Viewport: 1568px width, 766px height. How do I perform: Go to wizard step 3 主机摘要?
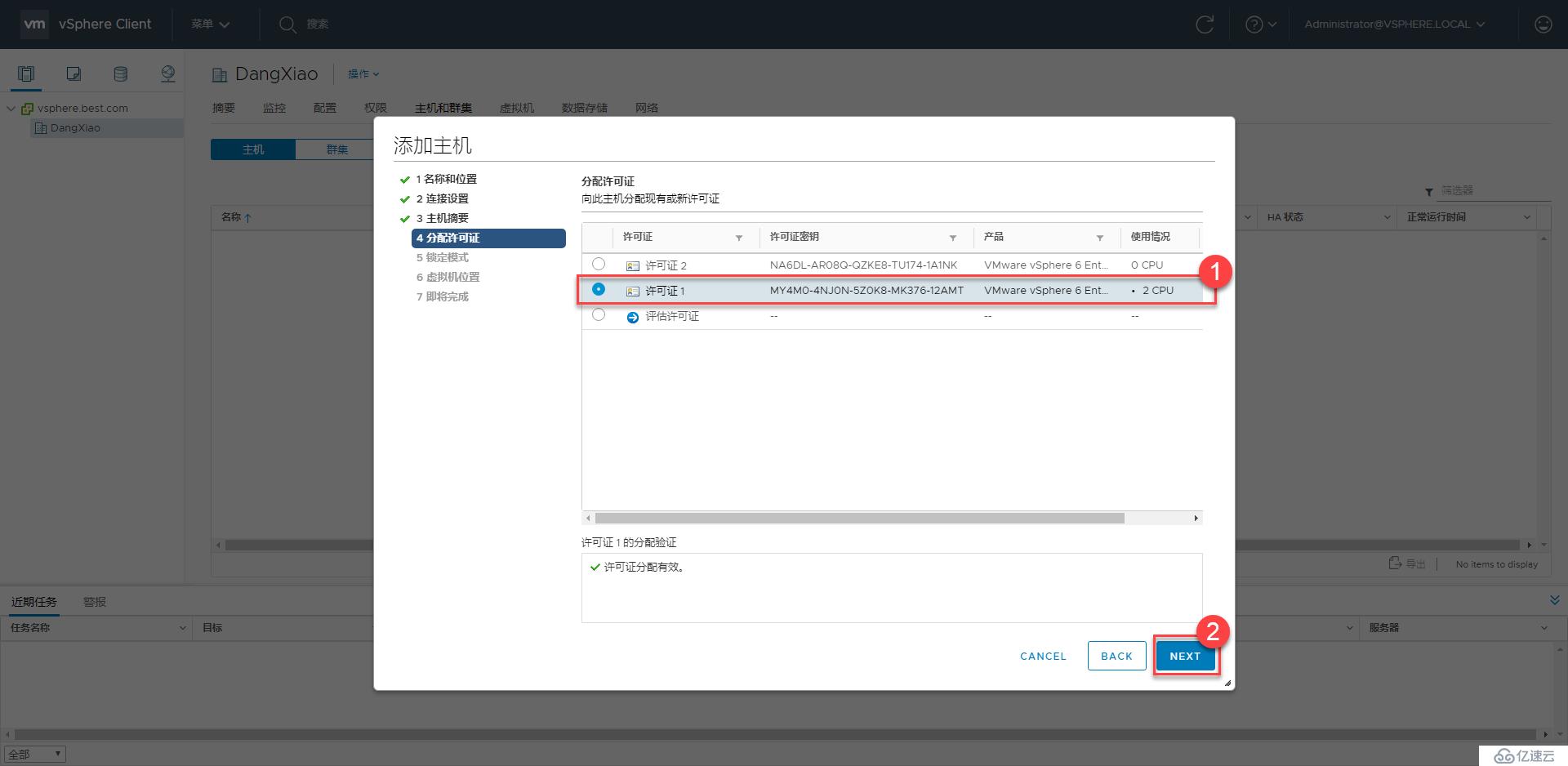click(442, 218)
